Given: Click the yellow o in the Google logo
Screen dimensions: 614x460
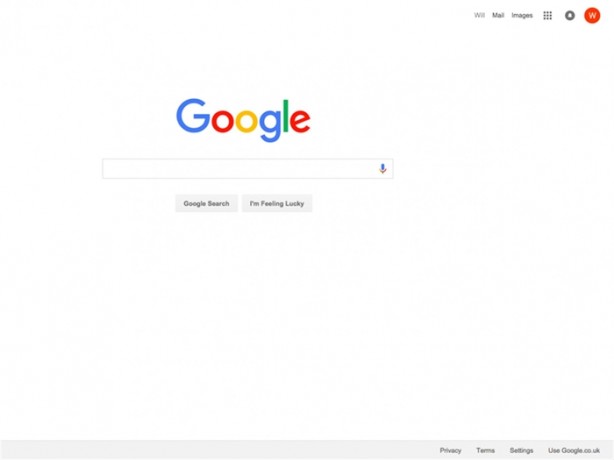Looking at the screenshot, I should (246, 120).
